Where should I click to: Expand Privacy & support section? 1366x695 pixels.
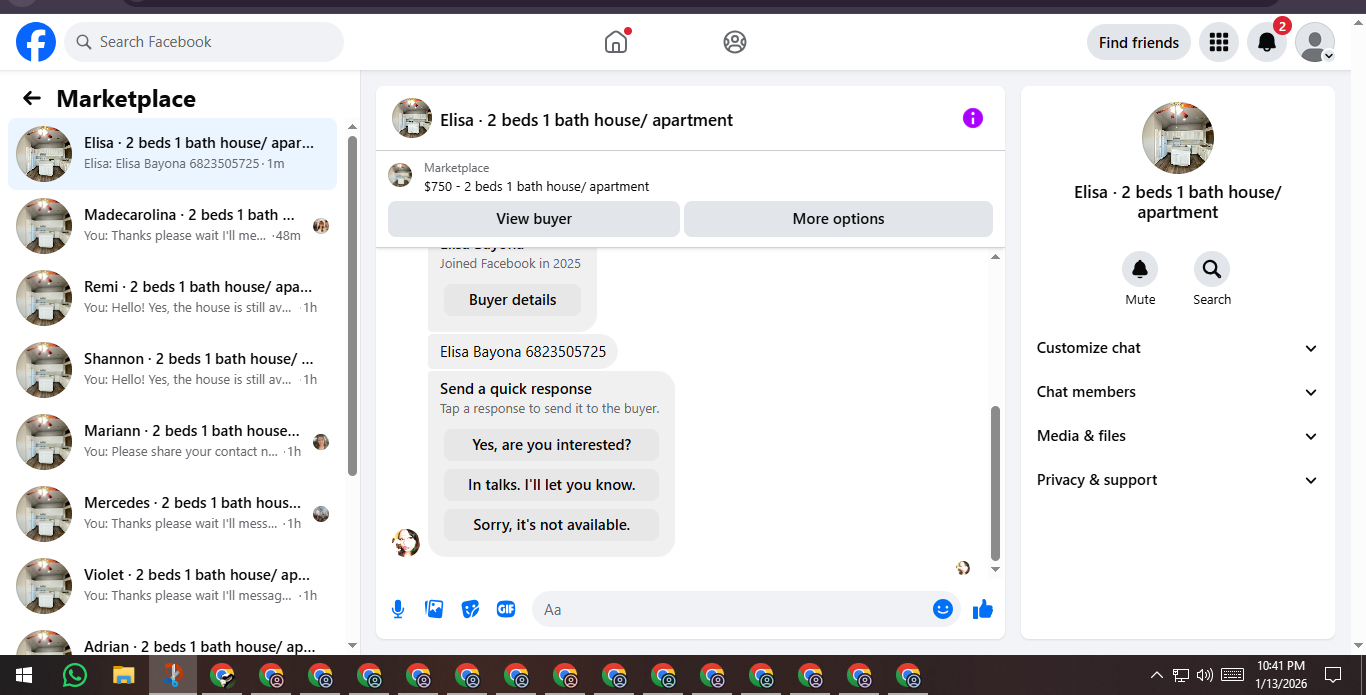(1177, 480)
